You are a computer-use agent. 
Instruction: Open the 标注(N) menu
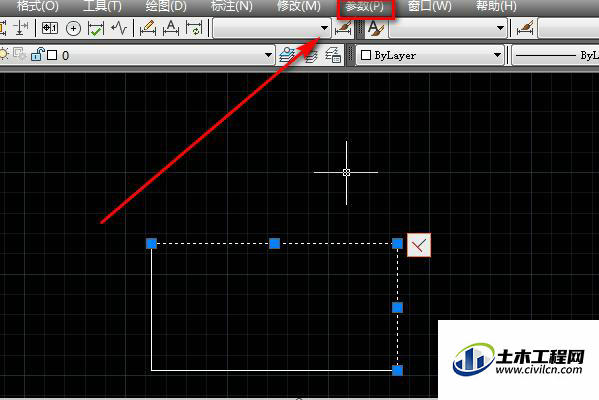click(232, 6)
